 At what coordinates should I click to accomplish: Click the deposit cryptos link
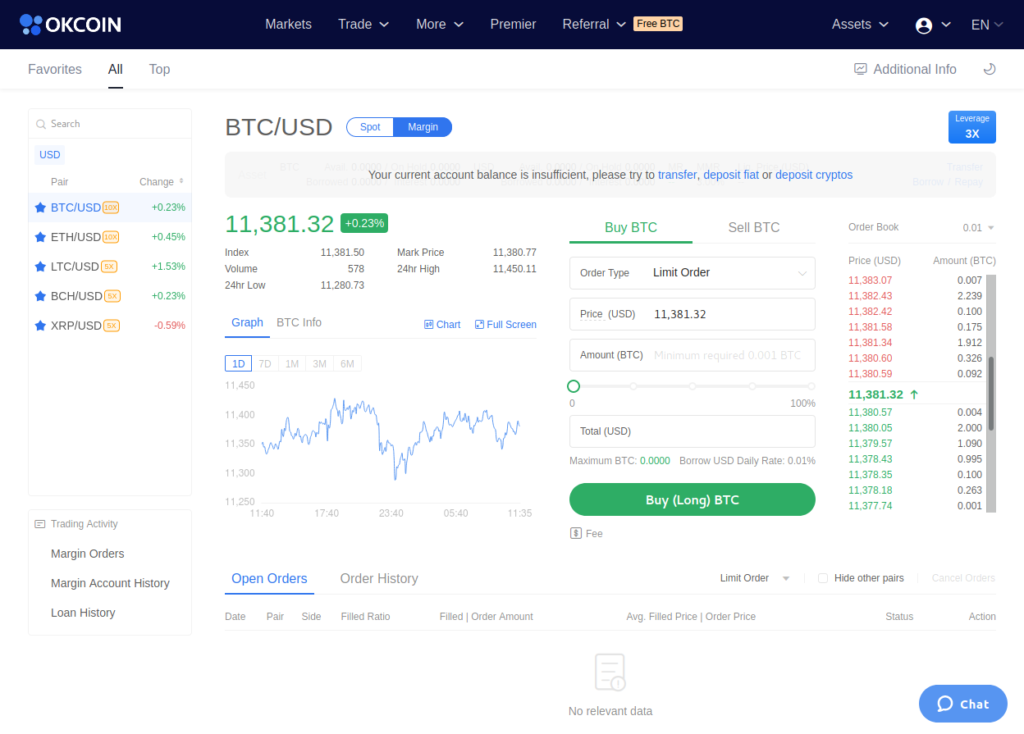(814, 175)
